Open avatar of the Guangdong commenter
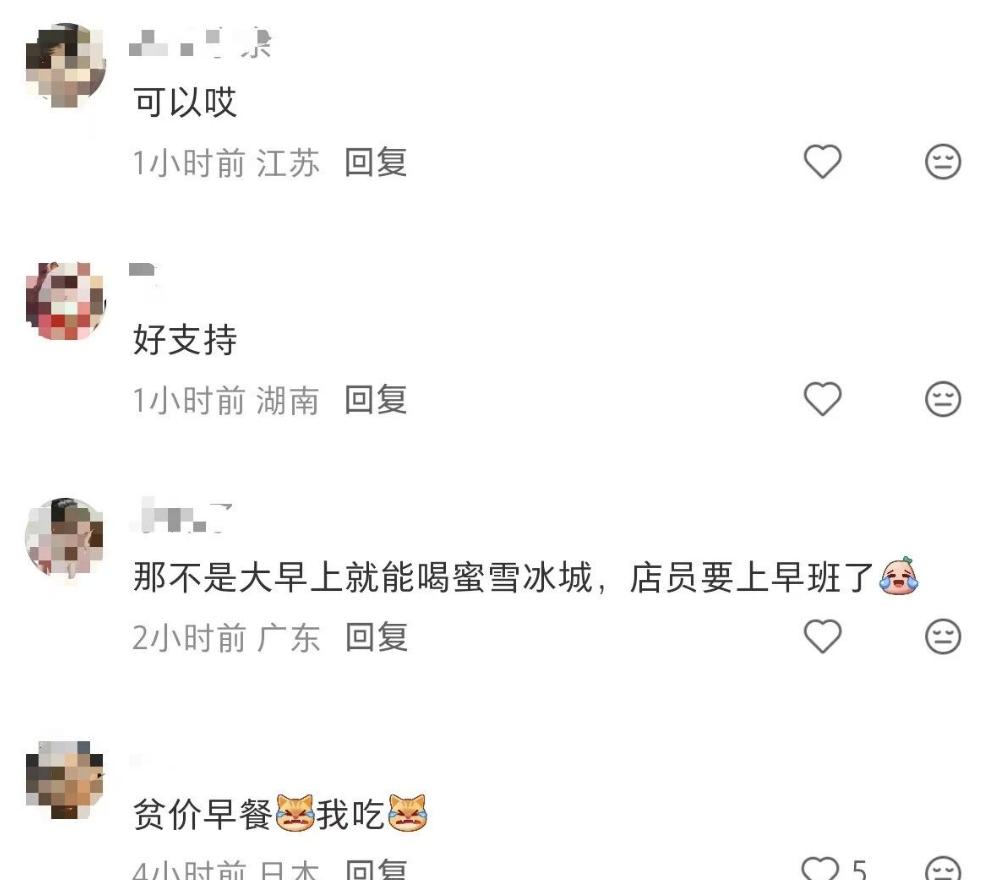The image size is (999, 880). [65, 538]
